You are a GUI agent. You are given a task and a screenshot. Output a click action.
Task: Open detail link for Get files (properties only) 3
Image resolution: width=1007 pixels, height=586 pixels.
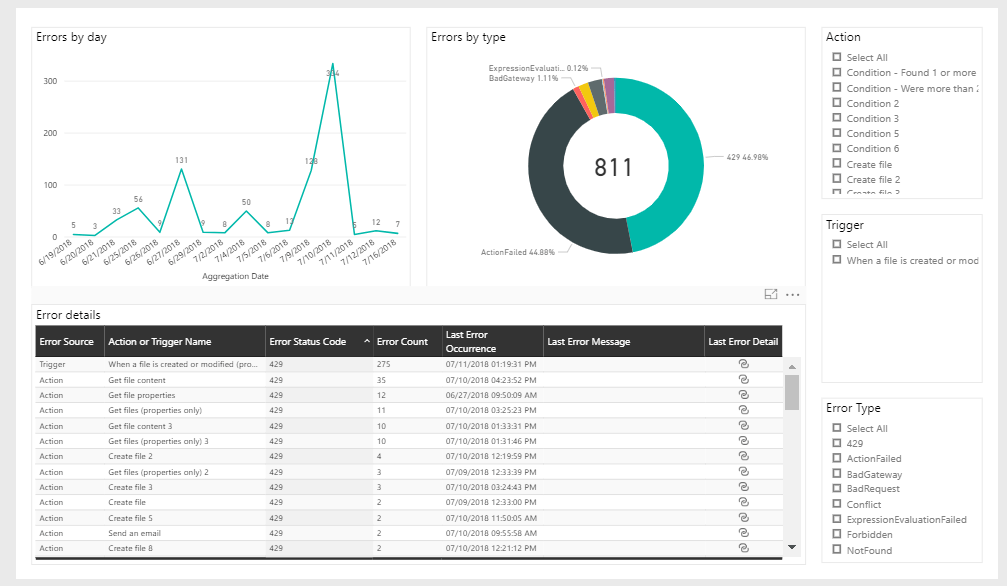point(744,441)
